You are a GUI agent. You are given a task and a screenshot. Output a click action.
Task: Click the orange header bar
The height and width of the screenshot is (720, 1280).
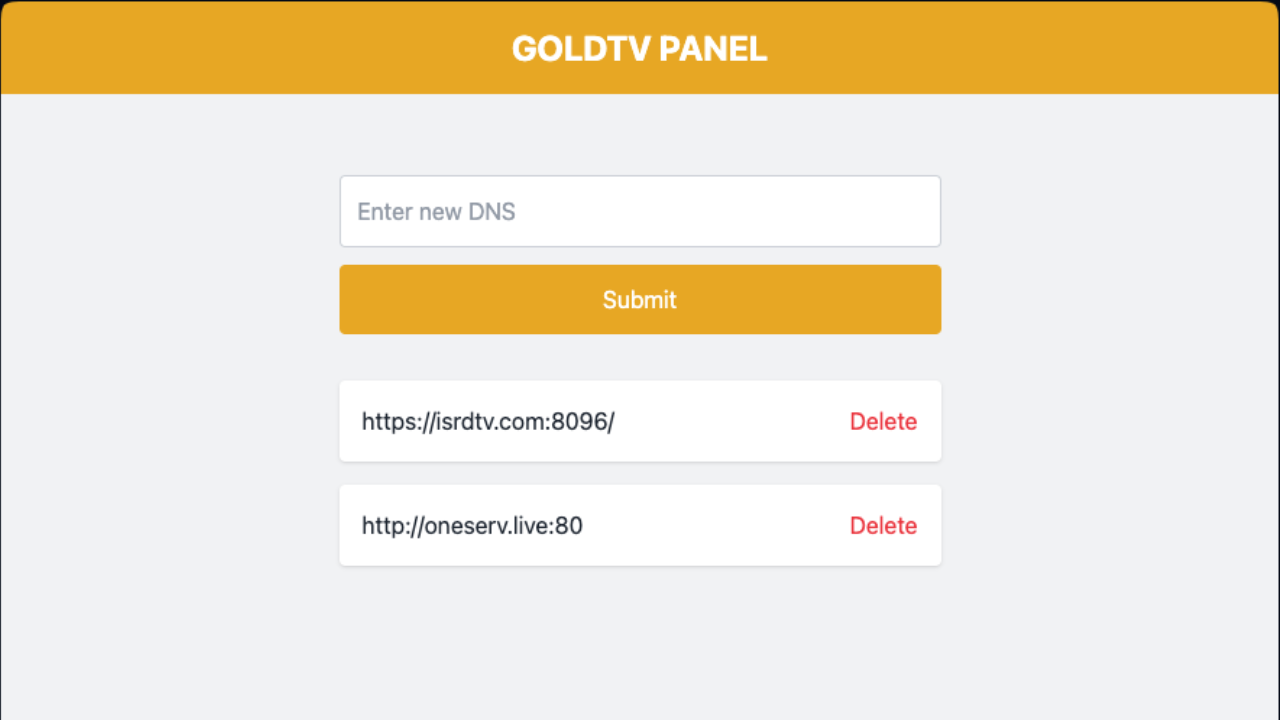[x=640, y=47]
